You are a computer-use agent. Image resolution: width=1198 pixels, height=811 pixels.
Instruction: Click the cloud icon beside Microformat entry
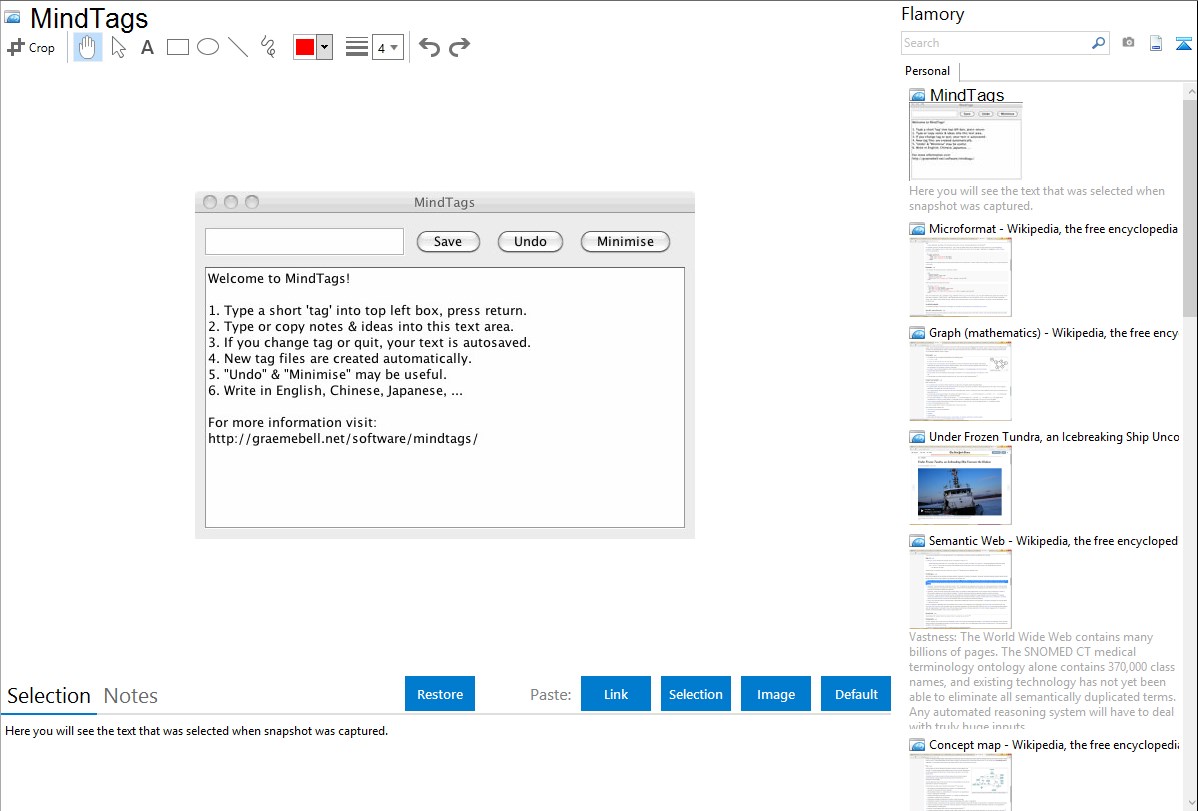[918, 229]
